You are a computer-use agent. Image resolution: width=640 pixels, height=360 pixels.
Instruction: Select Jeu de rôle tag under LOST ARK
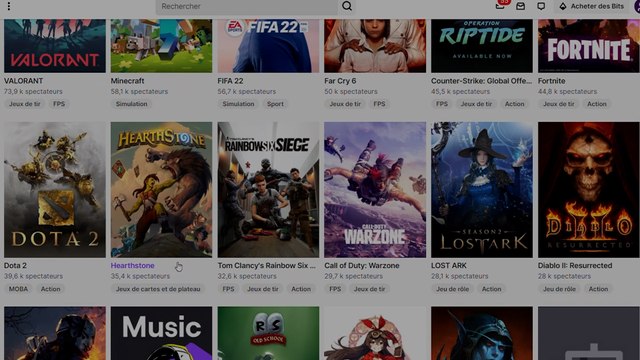point(452,289)
